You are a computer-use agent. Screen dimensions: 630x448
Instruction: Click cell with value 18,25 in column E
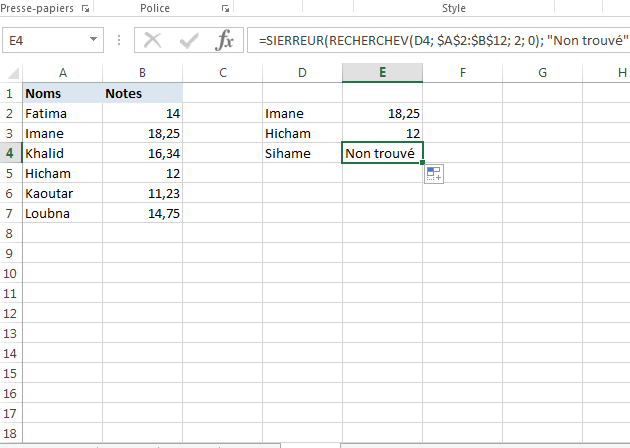[x=382, y=113]
